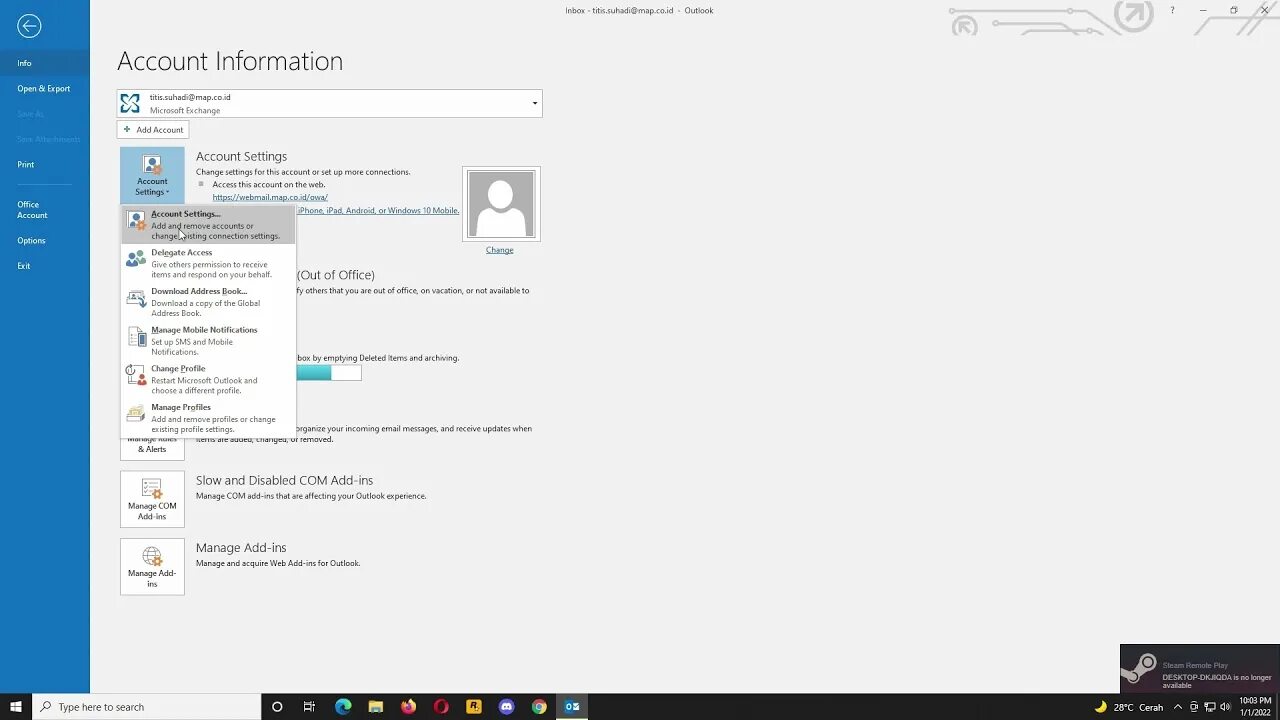1280x720 pixels.
Task: Open Cortana circle on taskbar
Action: [277, 707]
